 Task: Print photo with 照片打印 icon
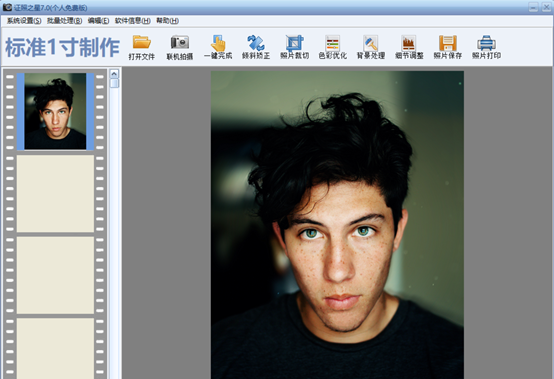click(x=487, y=47)
